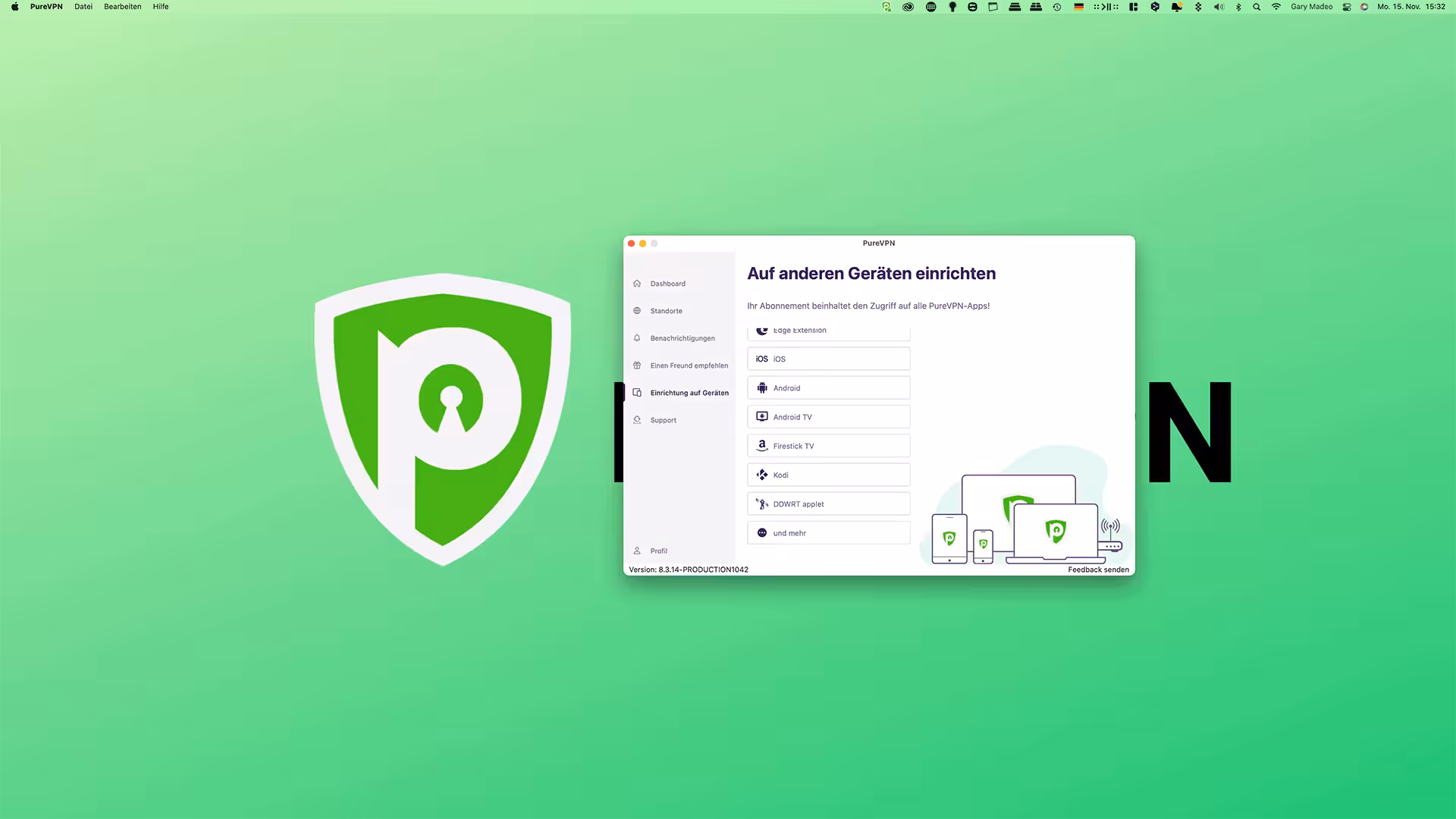Open the Edge Extension entry
The width and height of the screenshot is (1456, 819).
point(828,330)
